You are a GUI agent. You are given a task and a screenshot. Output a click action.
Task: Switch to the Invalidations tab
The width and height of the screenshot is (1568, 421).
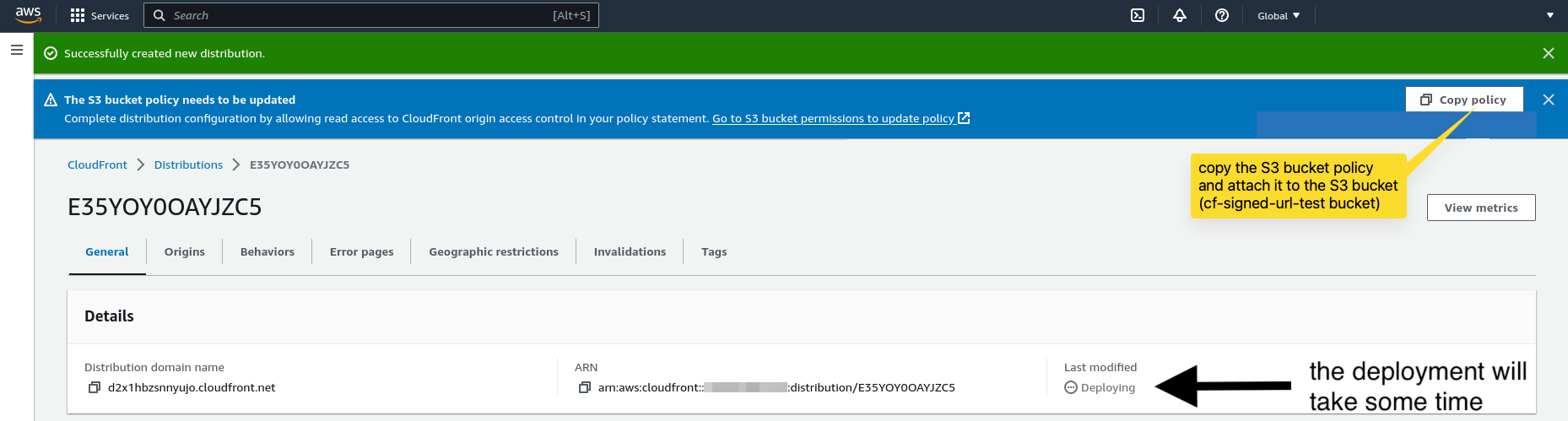click(630, 251)
